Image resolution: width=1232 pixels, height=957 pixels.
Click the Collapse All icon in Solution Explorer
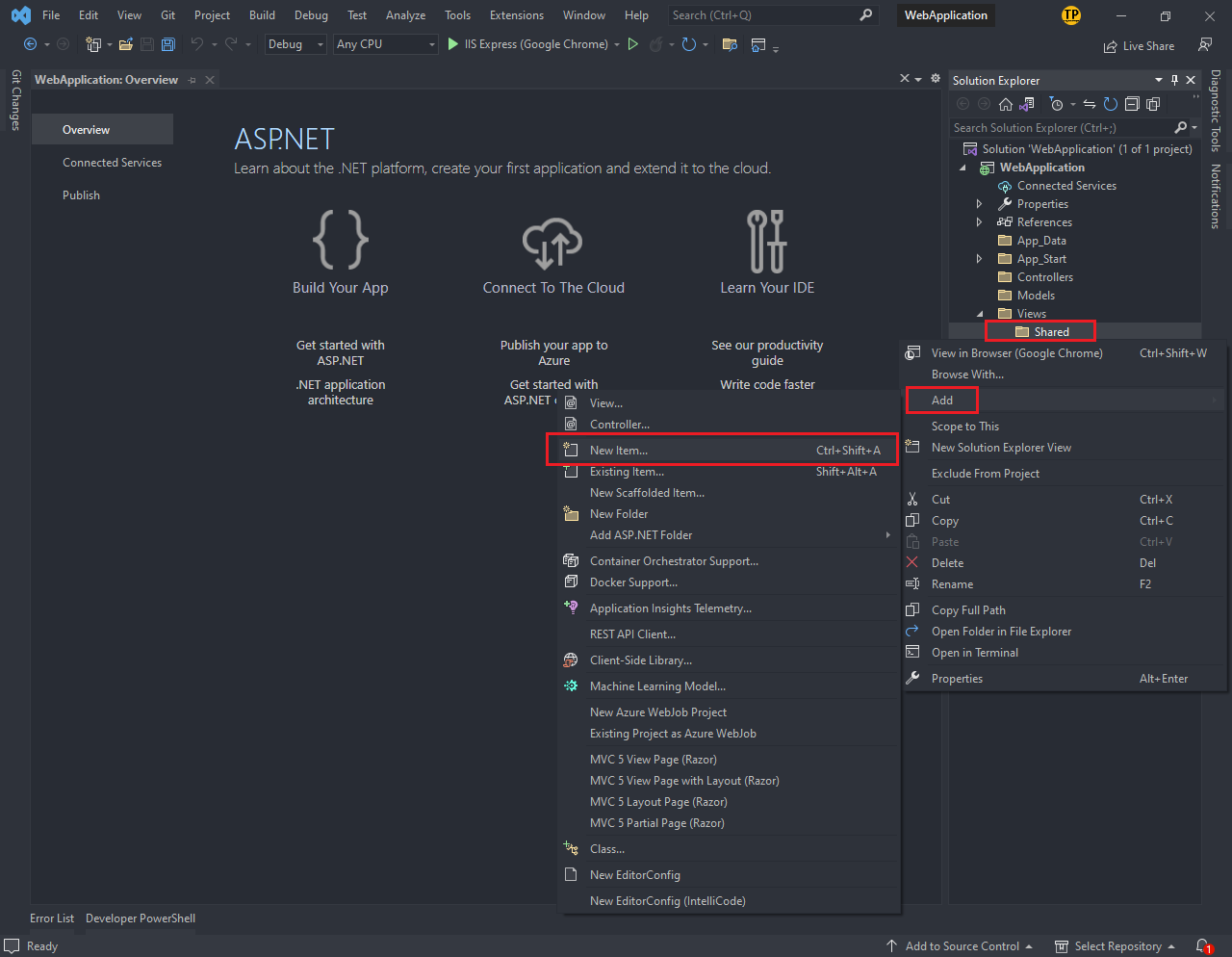[1132, 104]
